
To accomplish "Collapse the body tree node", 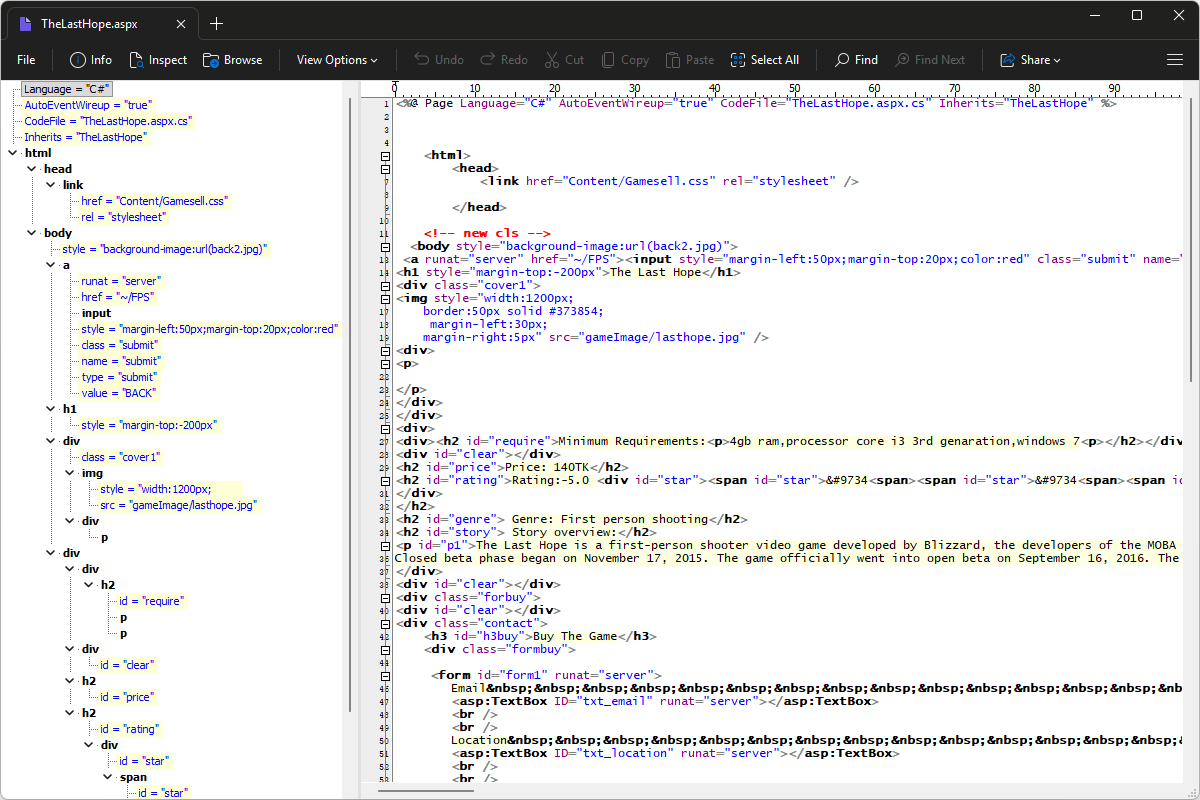I will 32,233.
